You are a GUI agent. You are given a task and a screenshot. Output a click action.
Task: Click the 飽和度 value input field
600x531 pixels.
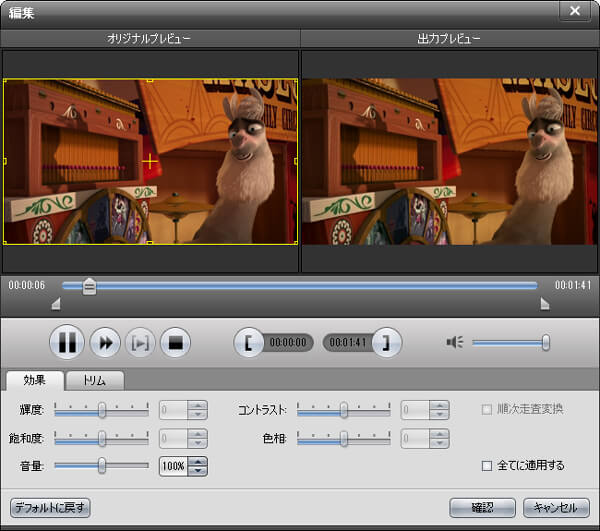(x=173, y=438)
